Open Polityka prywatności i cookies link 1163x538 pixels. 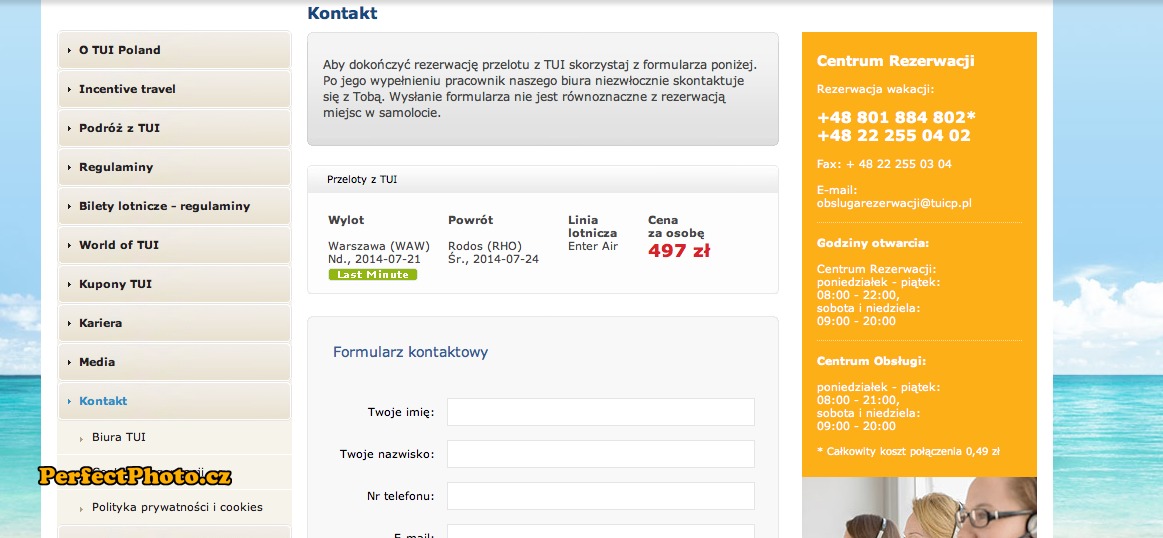click(x=177, y=508)
